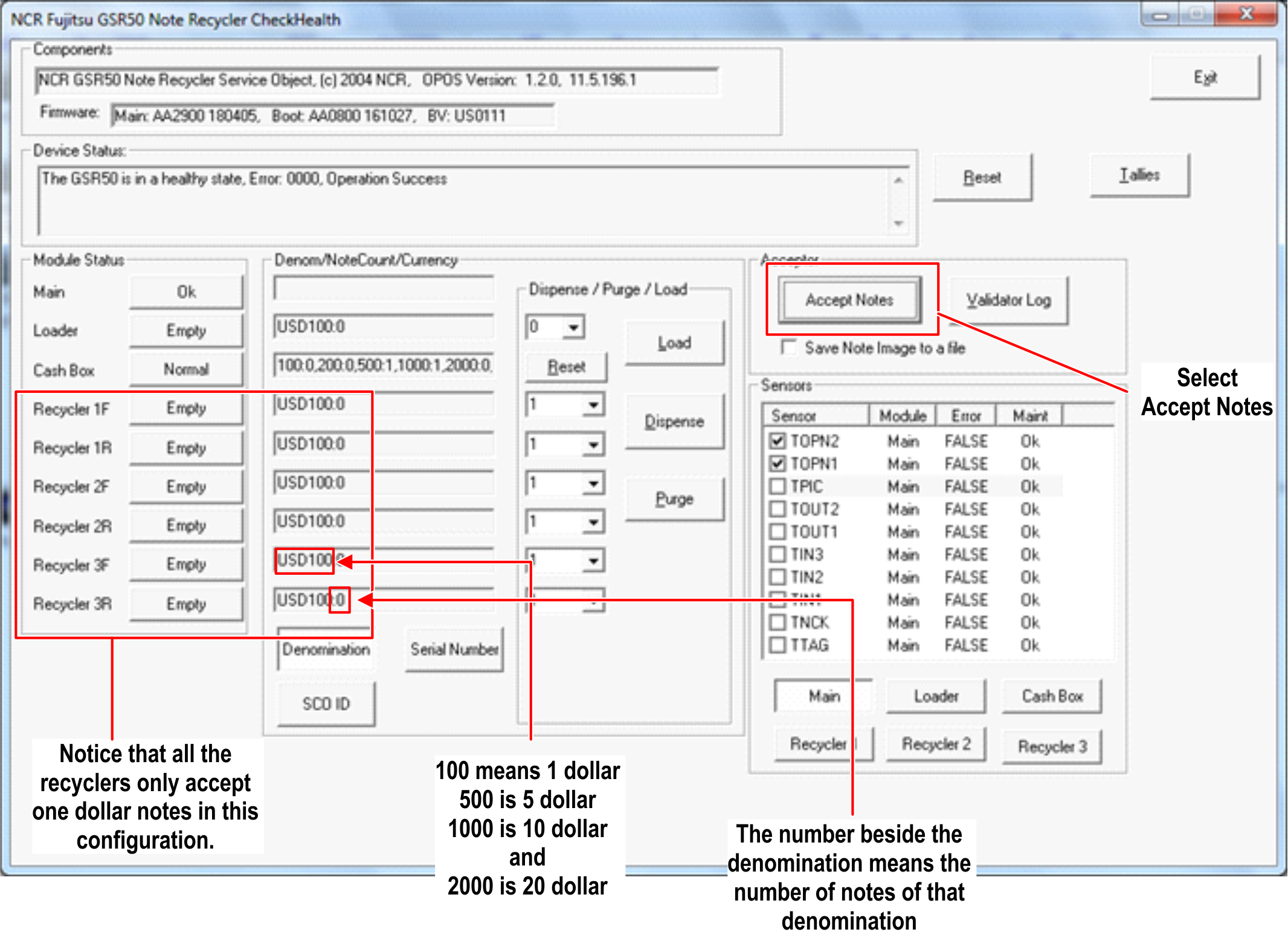Open the Recycler 1R count dropdown

pyautogui.click(x=594, y=444)
